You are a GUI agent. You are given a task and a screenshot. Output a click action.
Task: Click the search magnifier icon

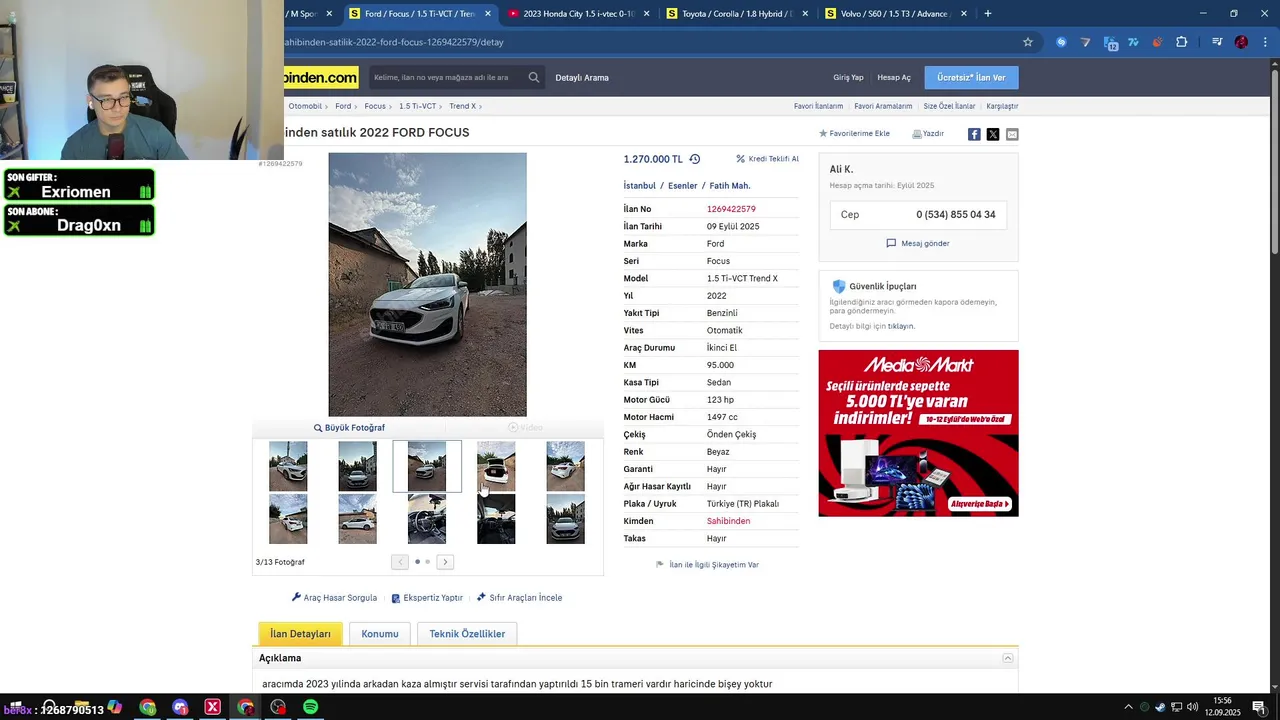[534, 77]
